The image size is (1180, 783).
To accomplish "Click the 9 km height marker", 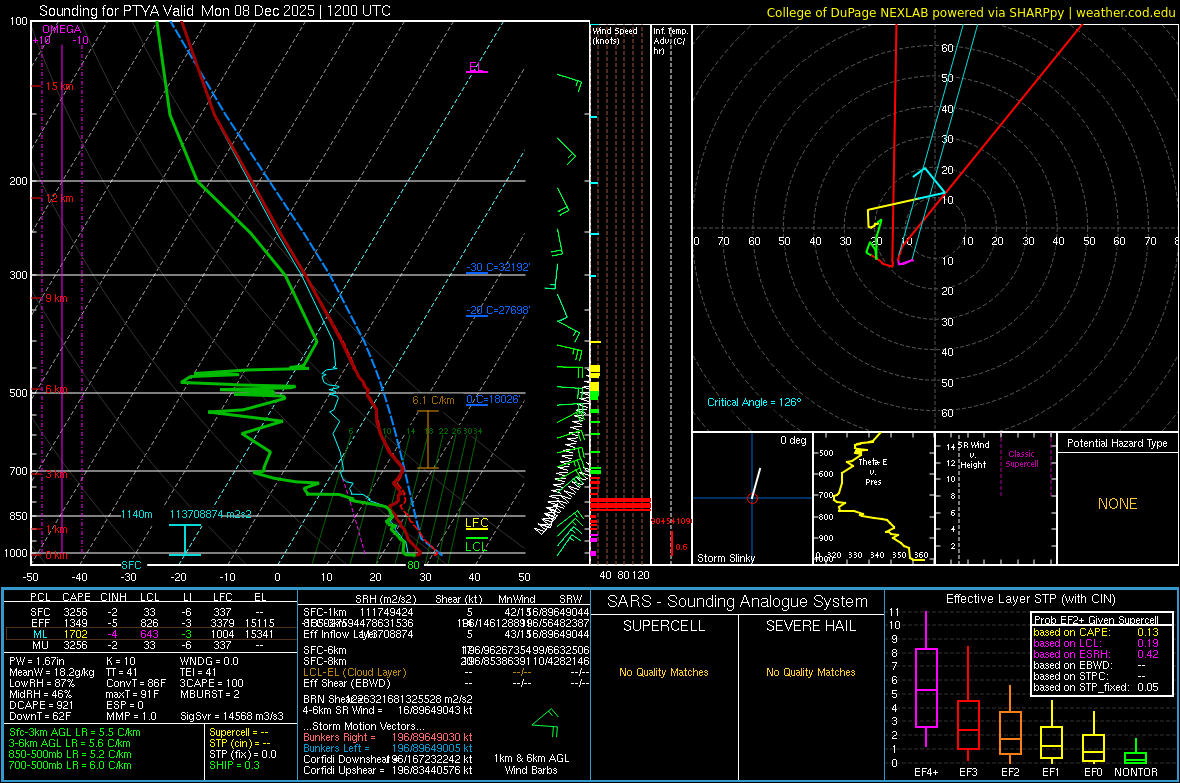I will coord(56,298).
